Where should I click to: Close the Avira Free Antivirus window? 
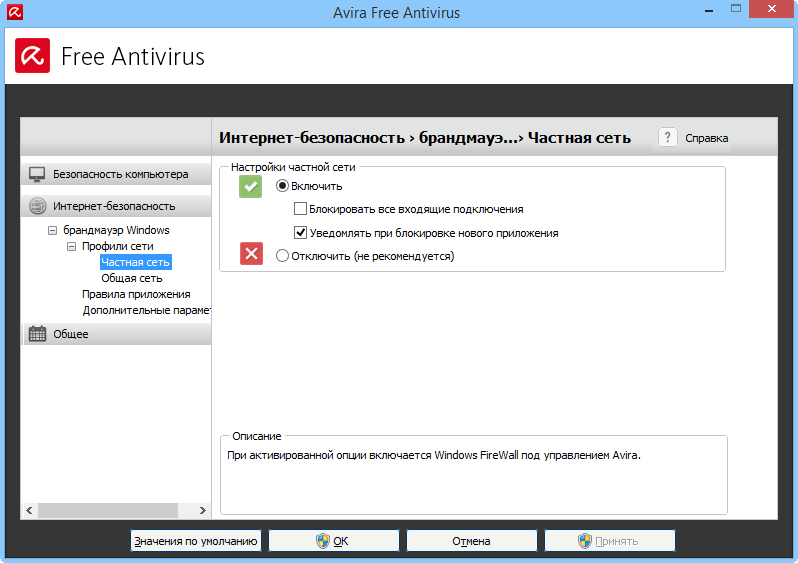point(772,9)
